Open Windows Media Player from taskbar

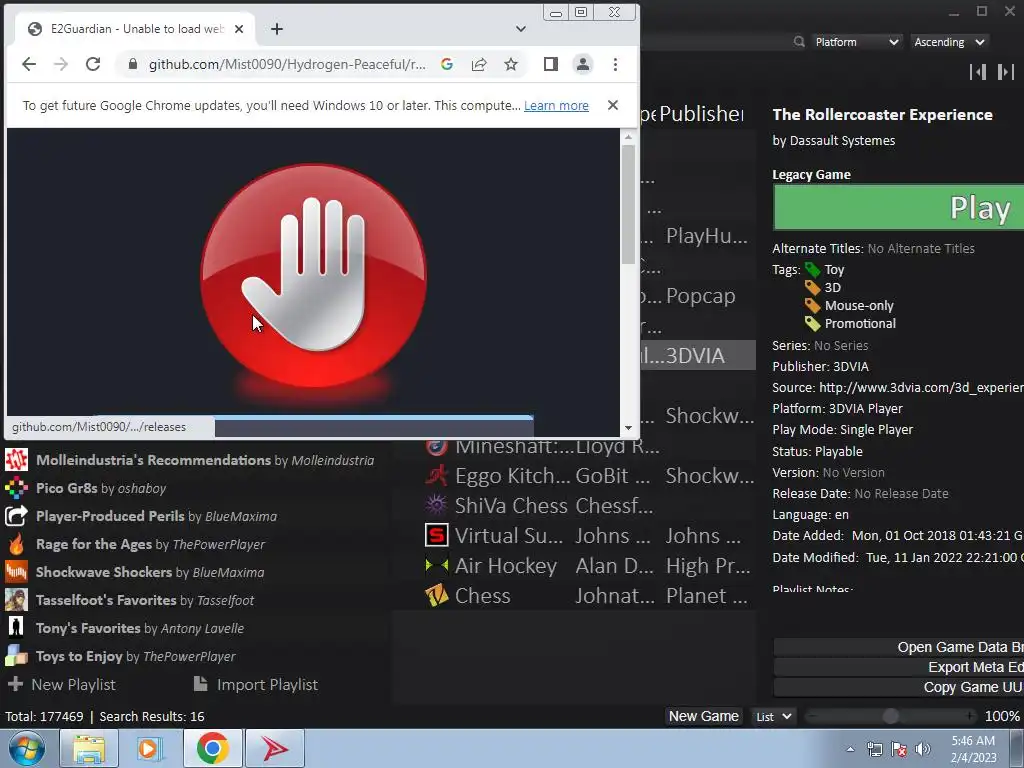pos(151,748)
